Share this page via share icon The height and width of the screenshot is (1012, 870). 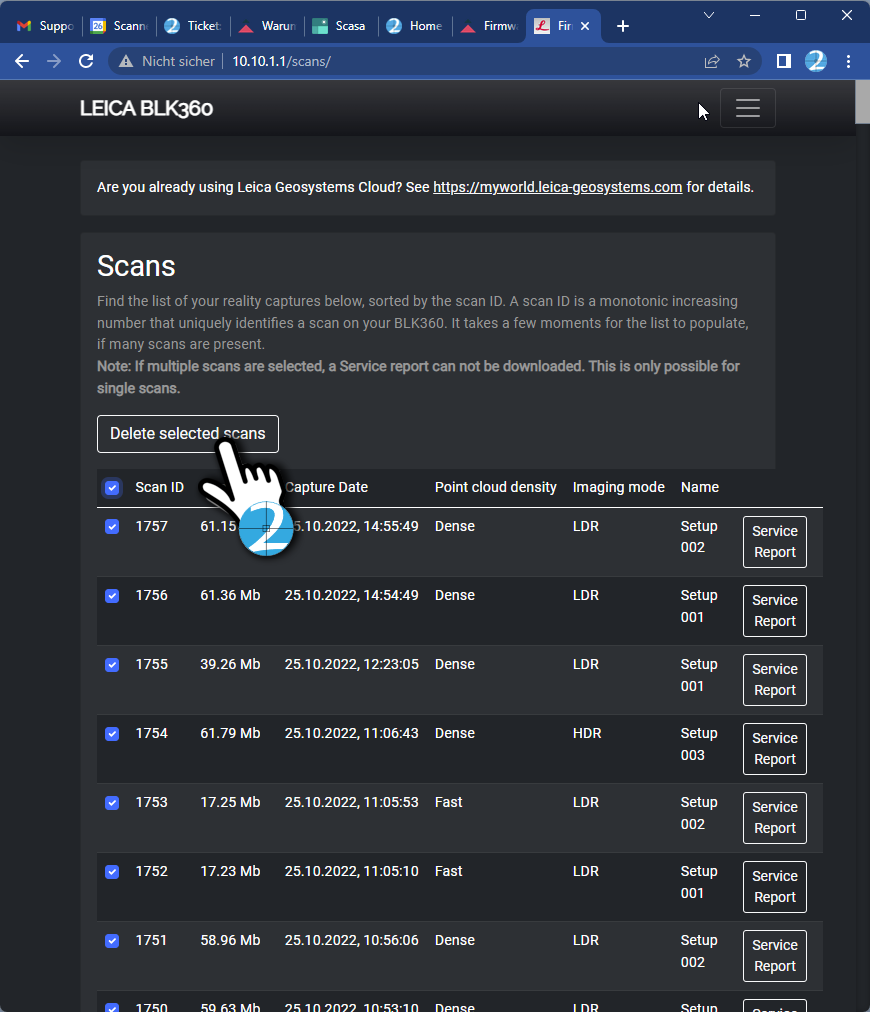(712, 61)
